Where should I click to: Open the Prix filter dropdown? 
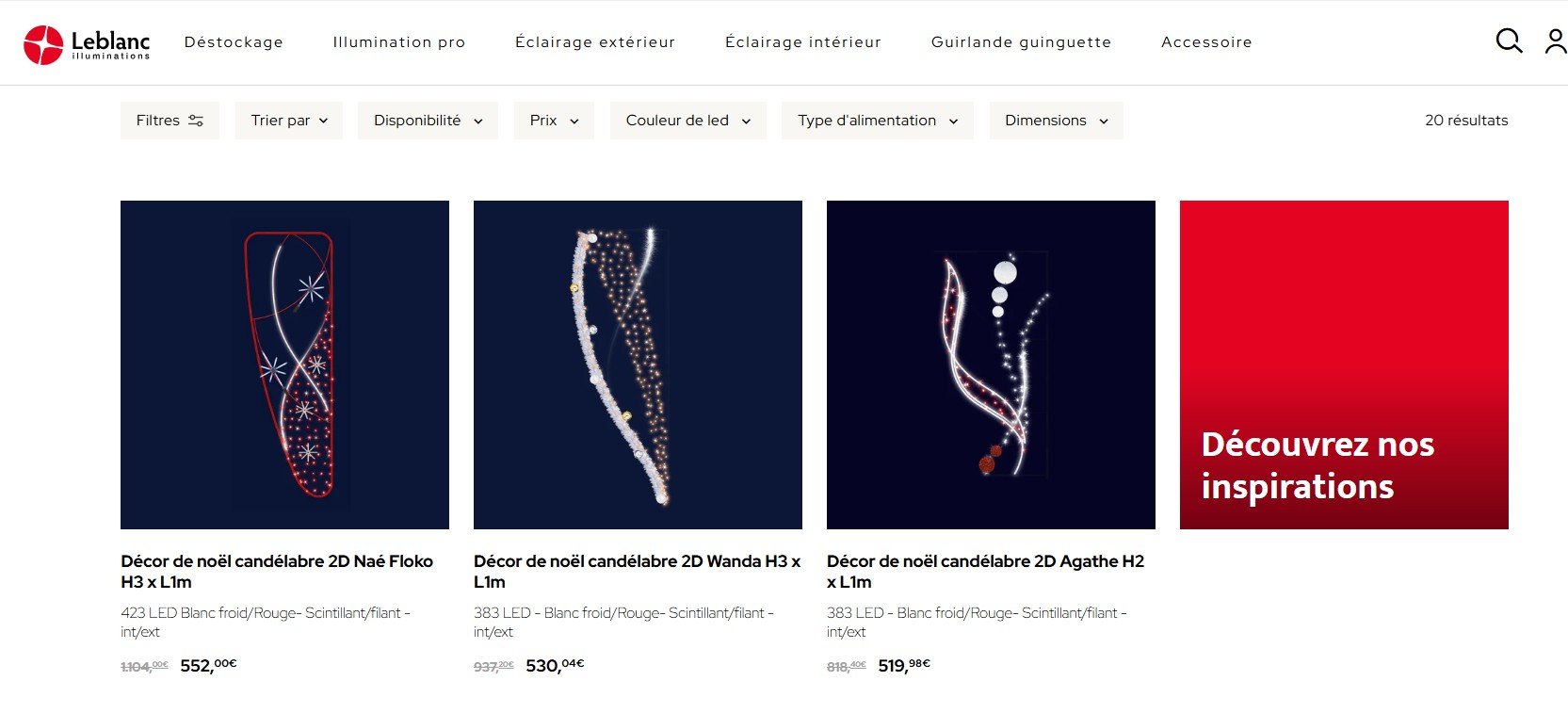tap(554, 121)
